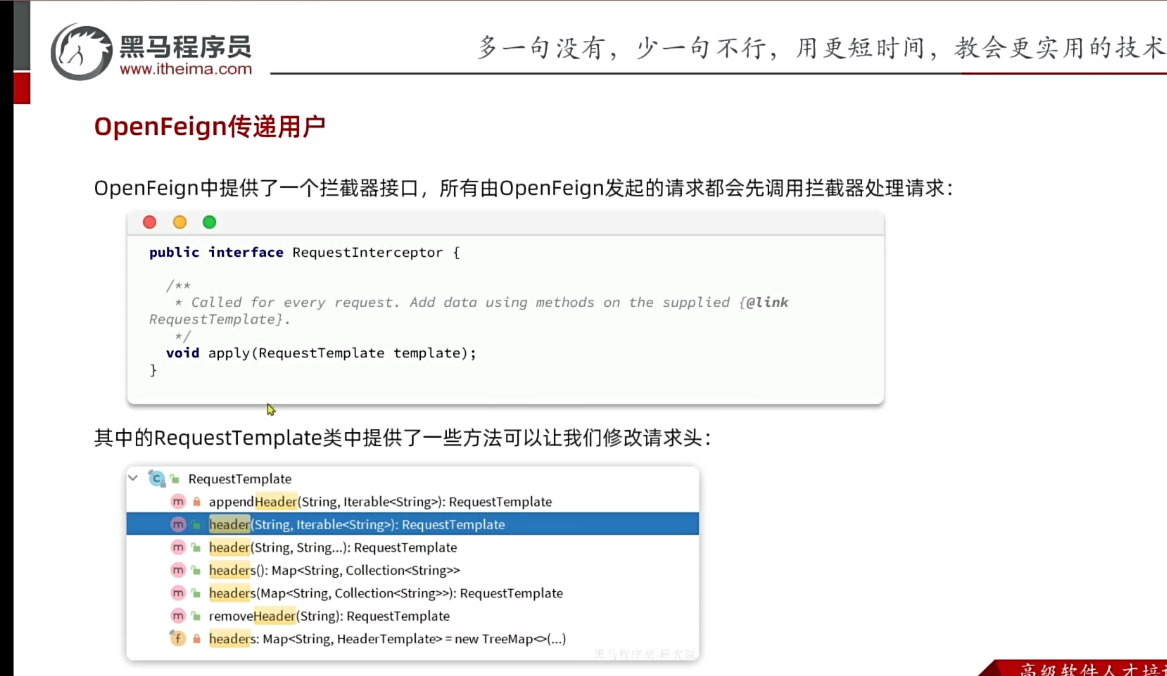The width and height of the screenshot is (1167, 676).
Task: Click the method icon beside appendHeader
Action: (178, 502)
